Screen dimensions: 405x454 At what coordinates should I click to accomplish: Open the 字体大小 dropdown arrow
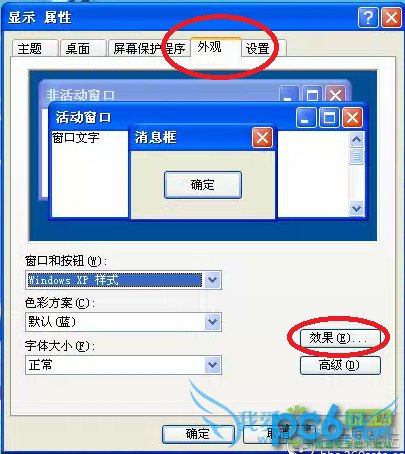tap(212, 365)
